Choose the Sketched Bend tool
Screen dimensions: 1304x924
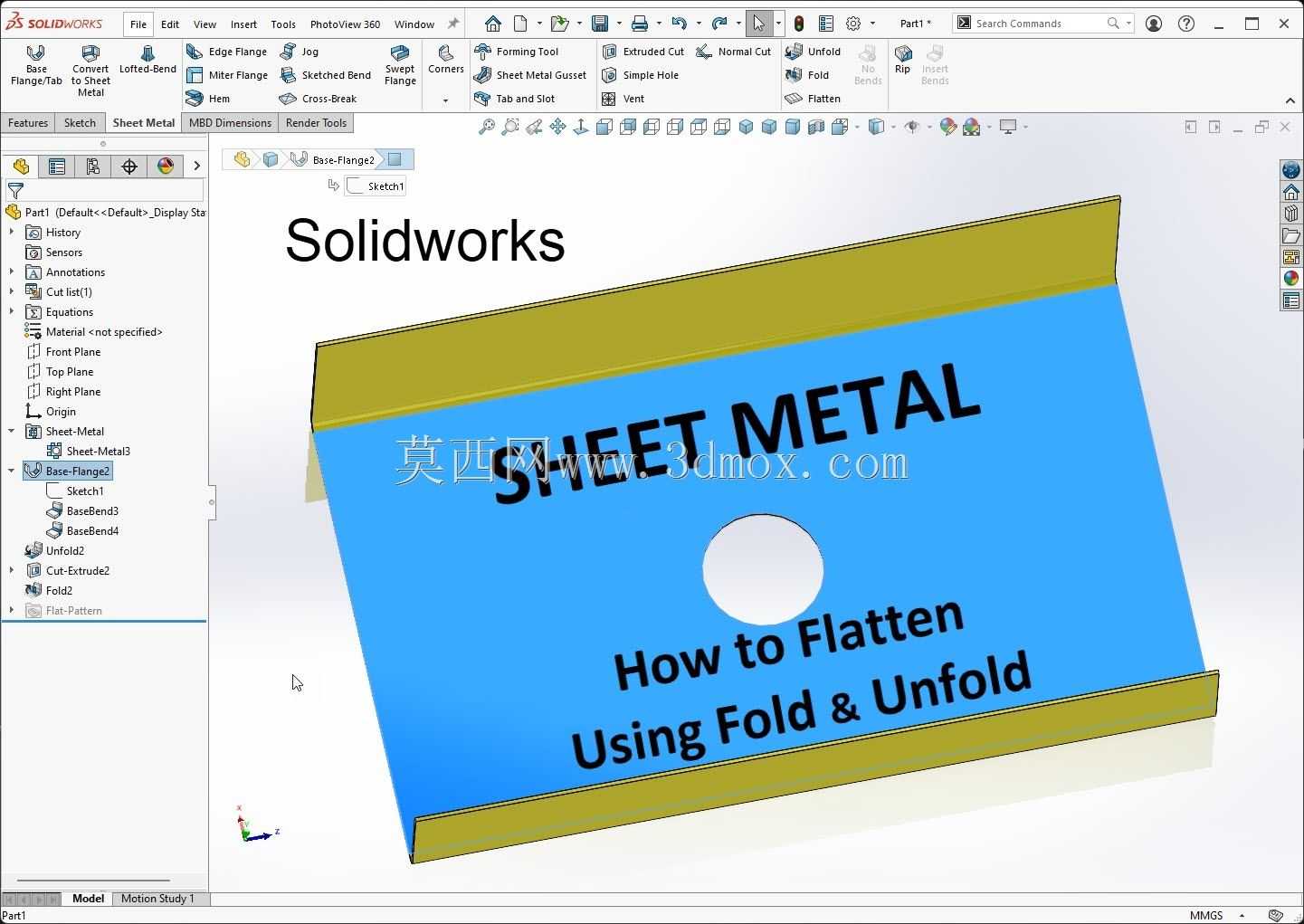[x=326, y=75]
